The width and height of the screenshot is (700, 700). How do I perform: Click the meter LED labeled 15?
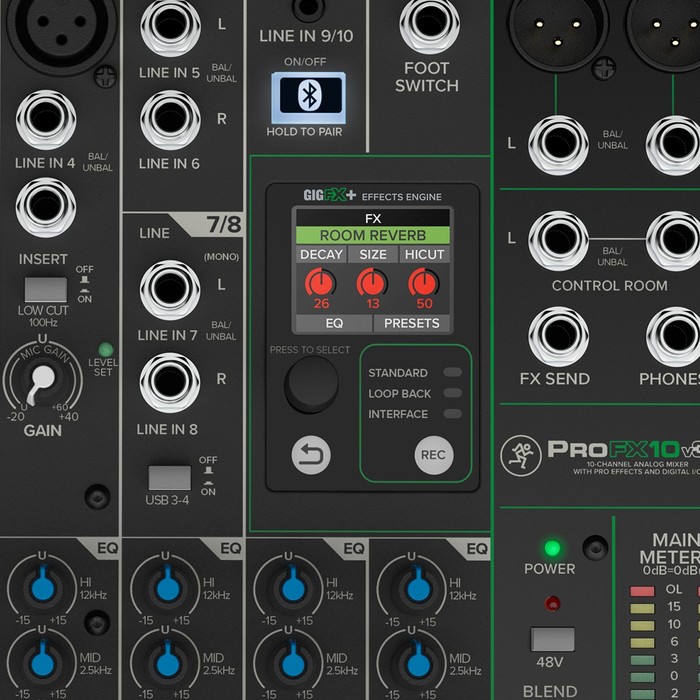(x=642, y=608)
